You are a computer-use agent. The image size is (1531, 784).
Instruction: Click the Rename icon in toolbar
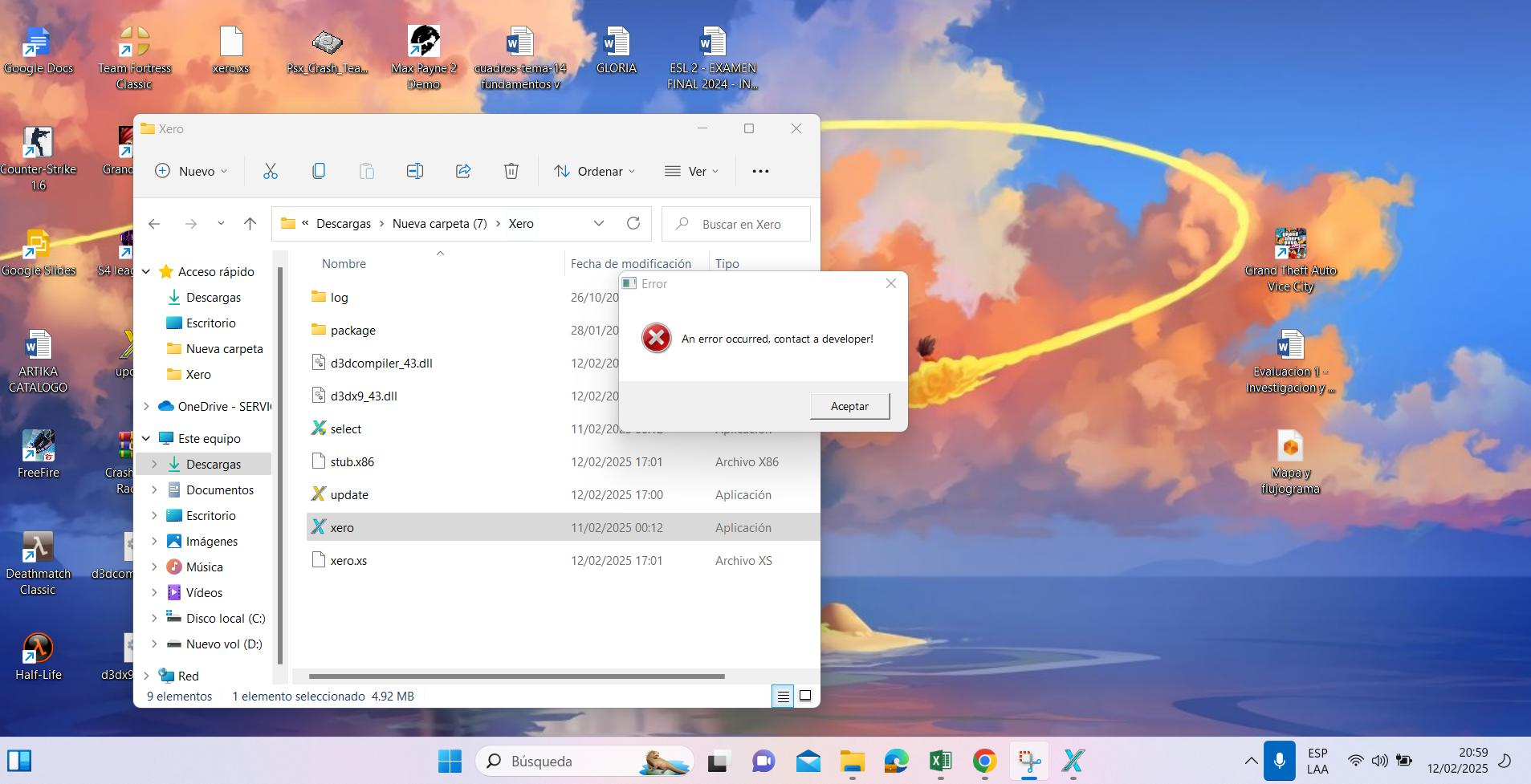(x=414, y=171)
